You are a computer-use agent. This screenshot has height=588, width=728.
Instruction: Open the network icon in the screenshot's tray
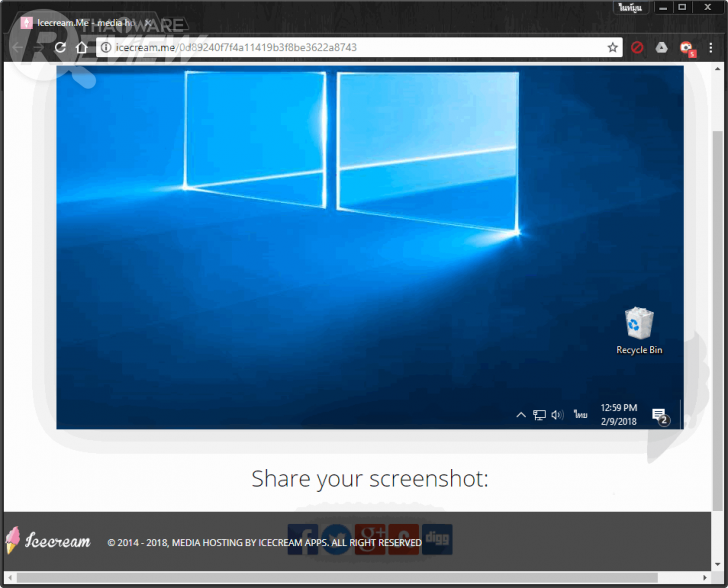(539, 414)
